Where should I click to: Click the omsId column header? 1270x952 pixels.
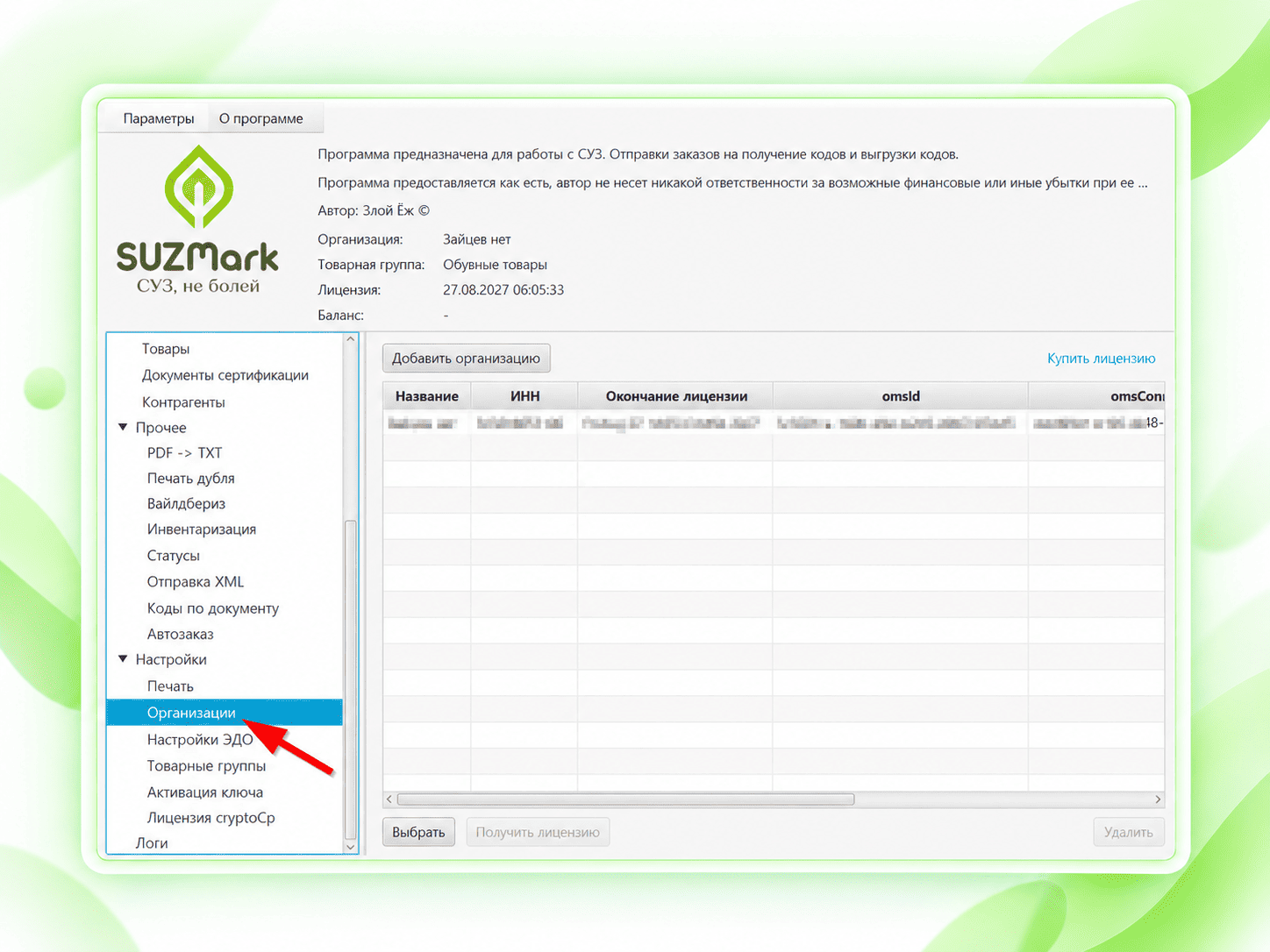point(901,396)
